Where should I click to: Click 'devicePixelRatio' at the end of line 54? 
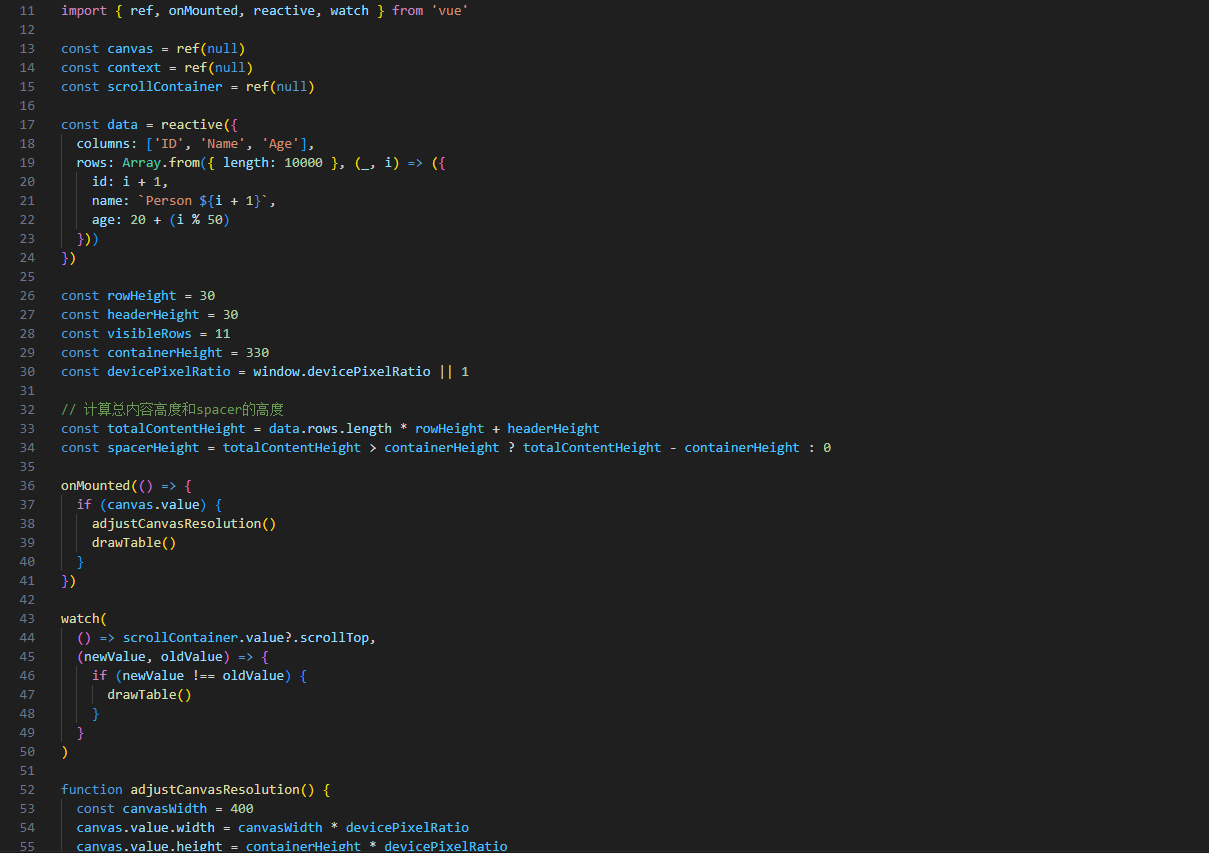point(407,827)
